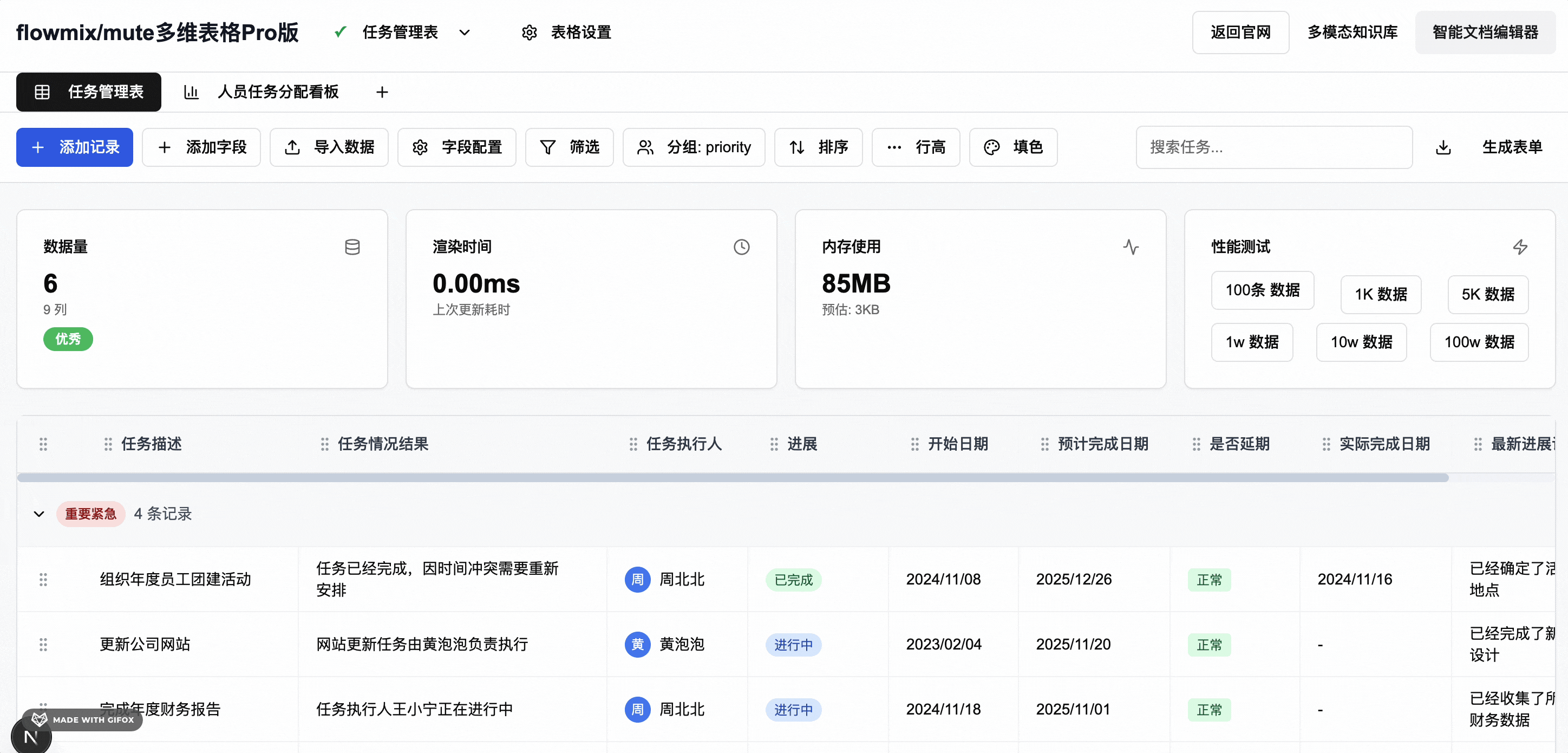1568x753 pixels.
Task: Click the drag handle of 实际完成日期 column
Action: pos(1327,444)
